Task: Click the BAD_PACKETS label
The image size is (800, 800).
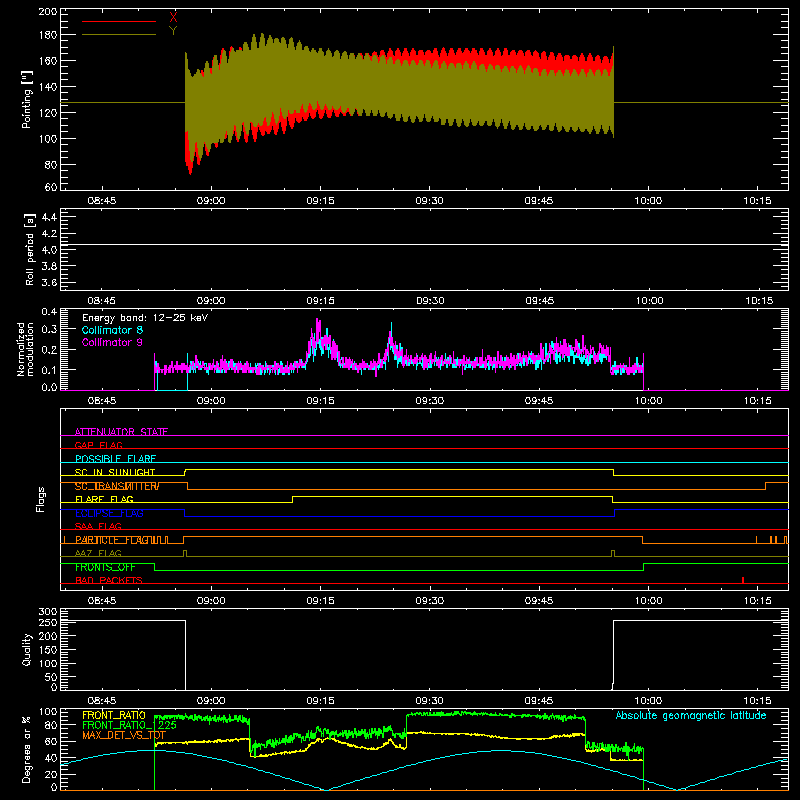Action: click(x=109, y=580)
